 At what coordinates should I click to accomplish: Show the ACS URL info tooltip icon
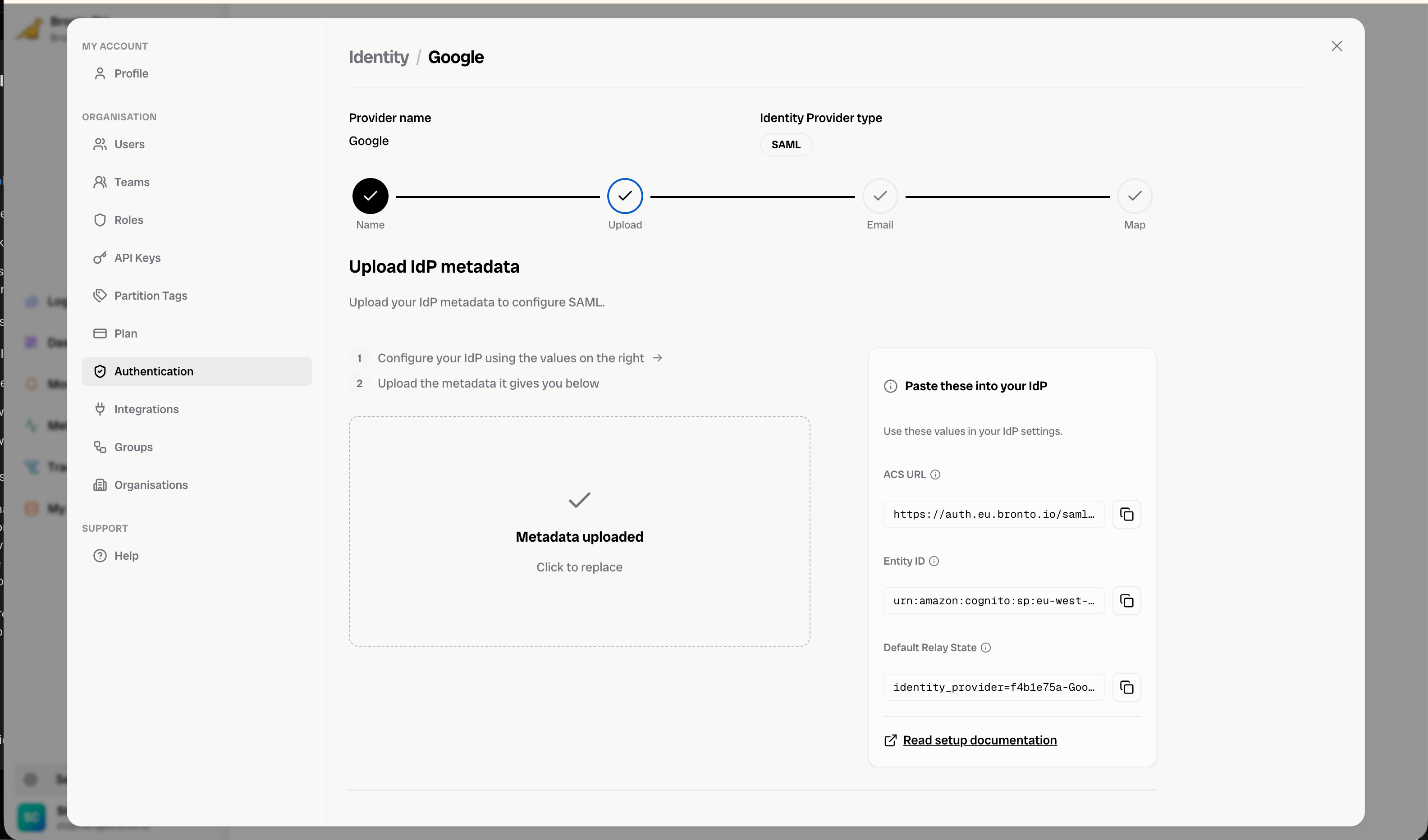pos(936,475)
